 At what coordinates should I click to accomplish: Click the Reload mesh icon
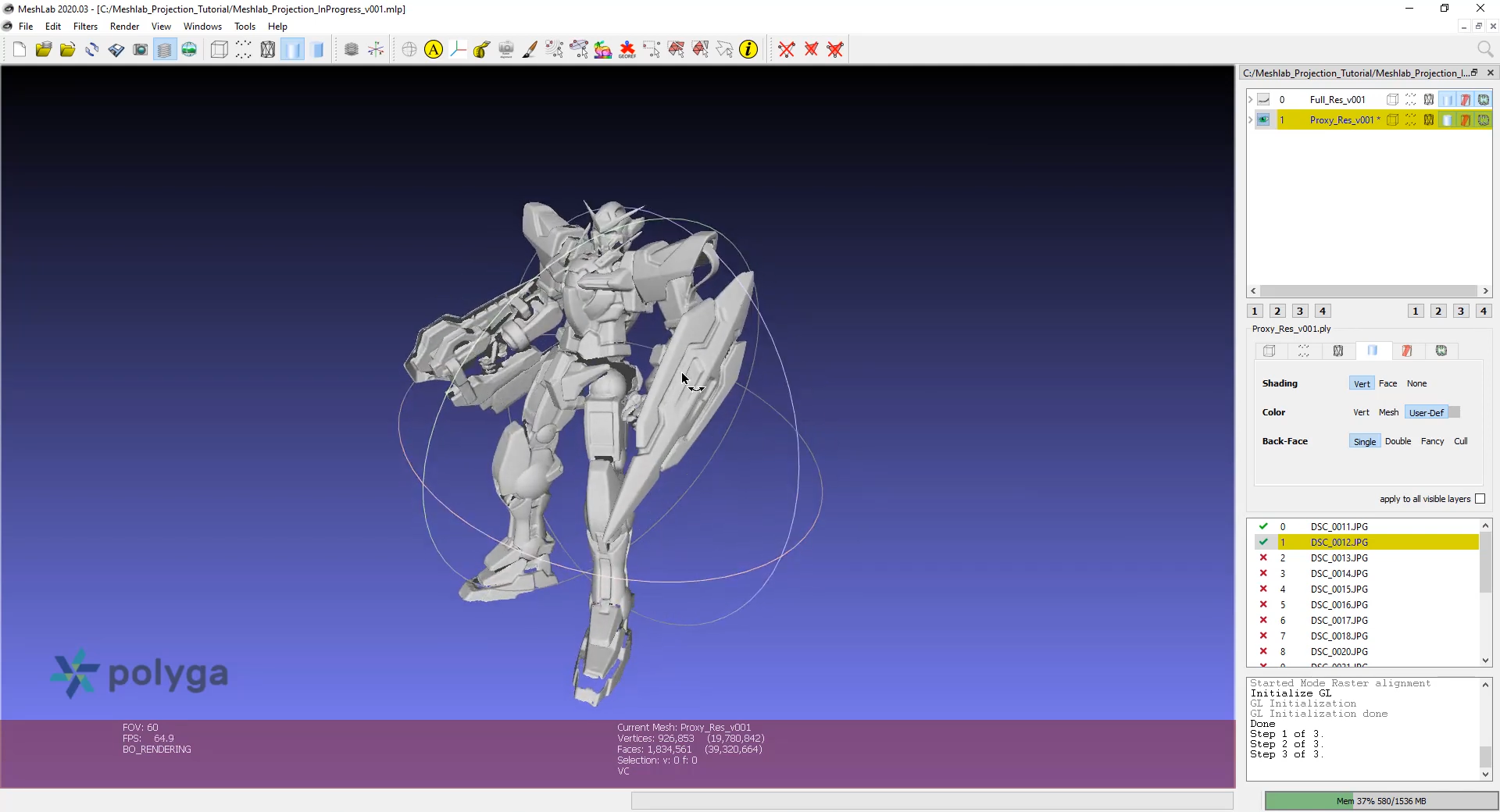point(92,50)
